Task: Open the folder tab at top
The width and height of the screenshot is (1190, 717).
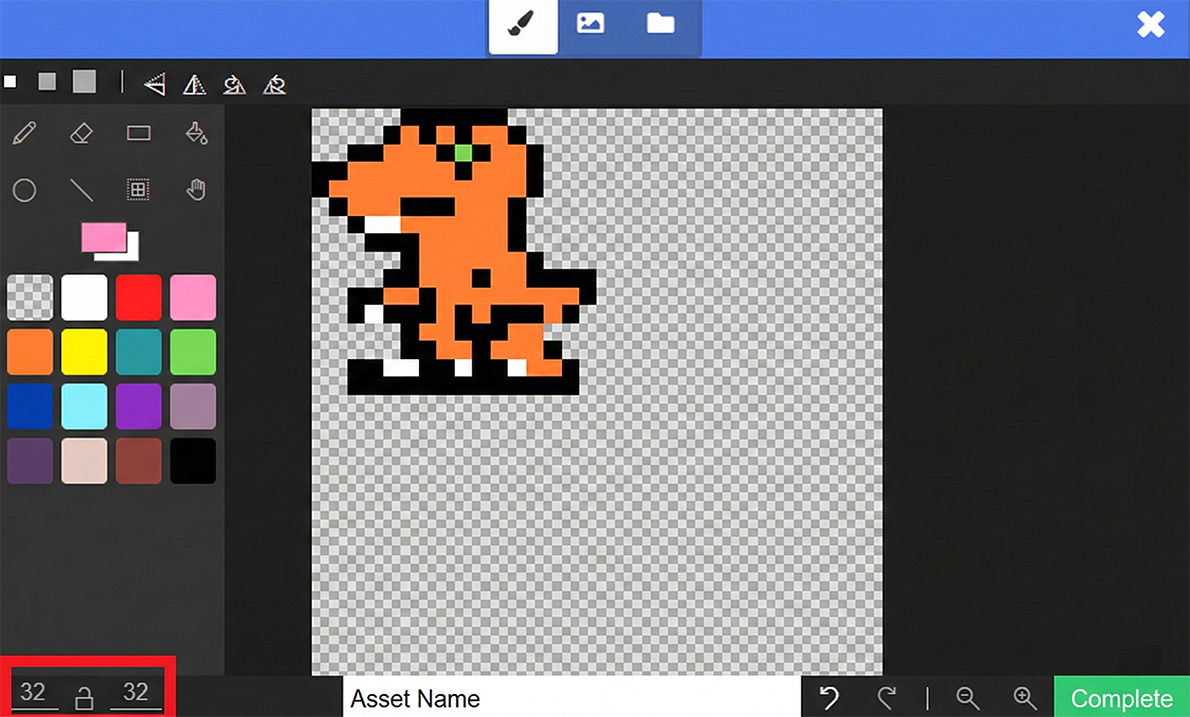Action: tap(660, 24)
